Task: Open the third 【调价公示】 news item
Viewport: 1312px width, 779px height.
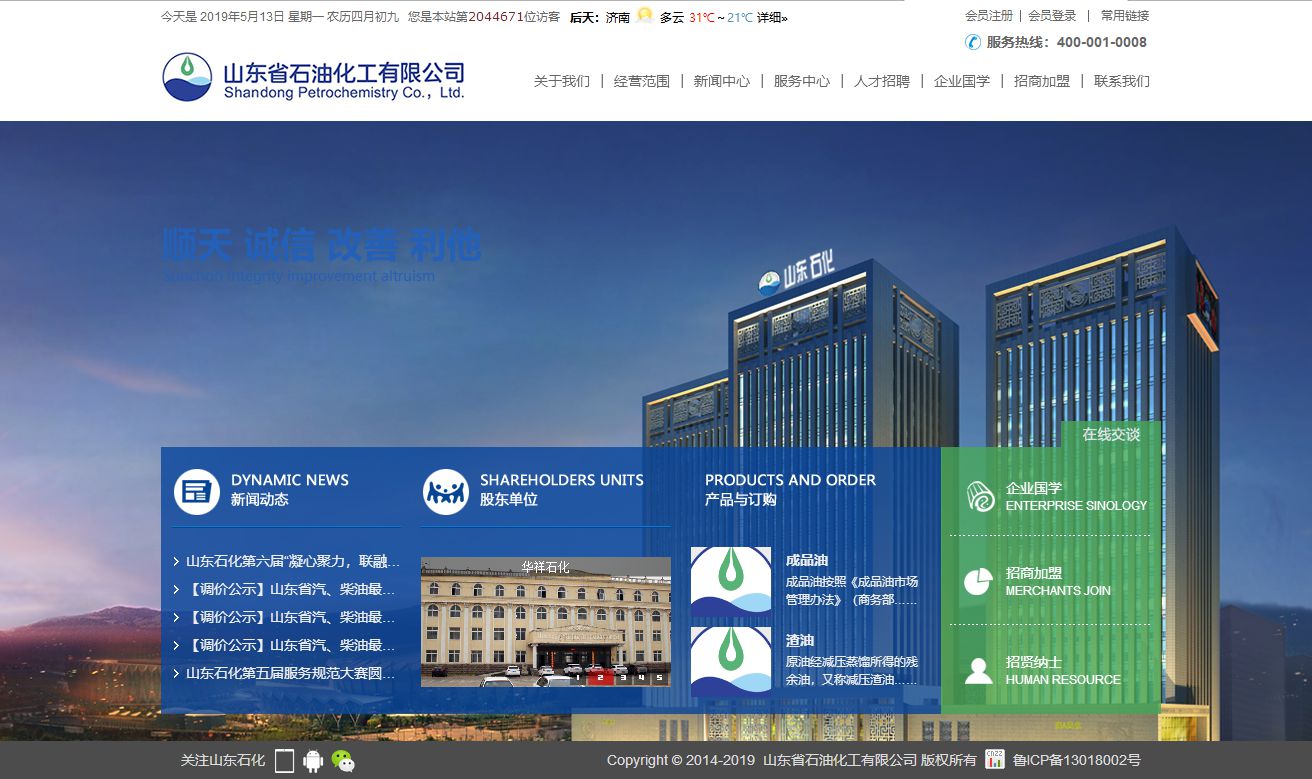Action: click(291, 645)
